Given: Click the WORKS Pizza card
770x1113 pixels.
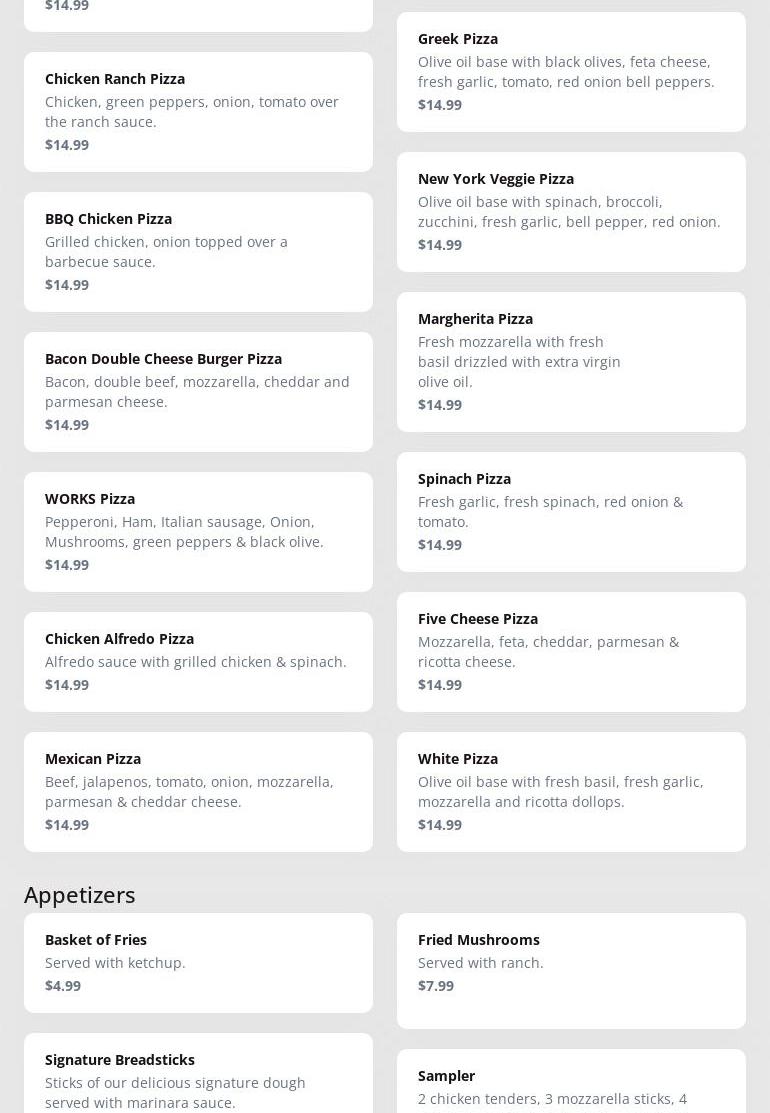Looking at the screenshot, I should coord(198,531).
